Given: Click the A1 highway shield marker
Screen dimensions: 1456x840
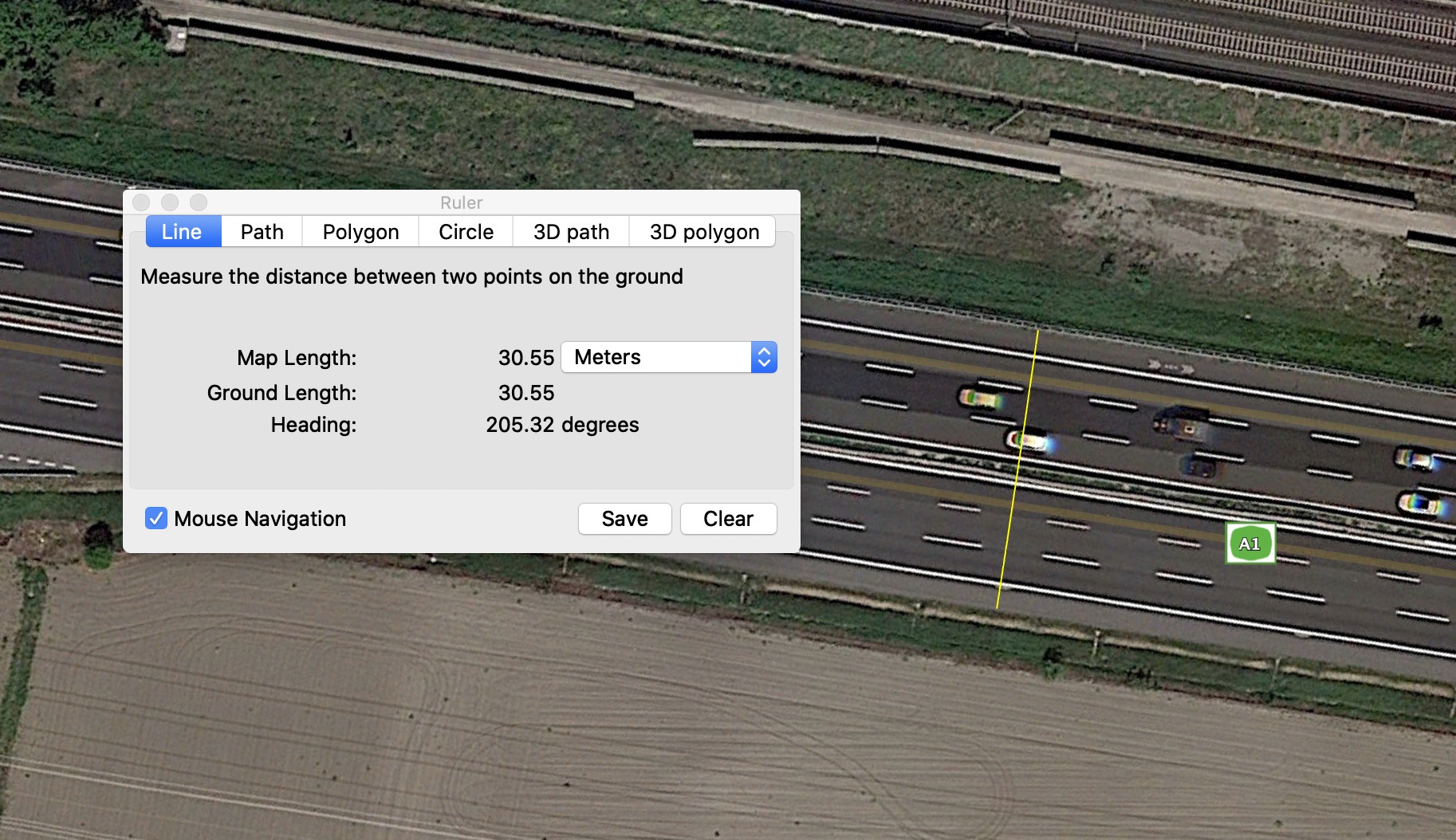Looking at the screenshot, I should [x=1249, y=544].
